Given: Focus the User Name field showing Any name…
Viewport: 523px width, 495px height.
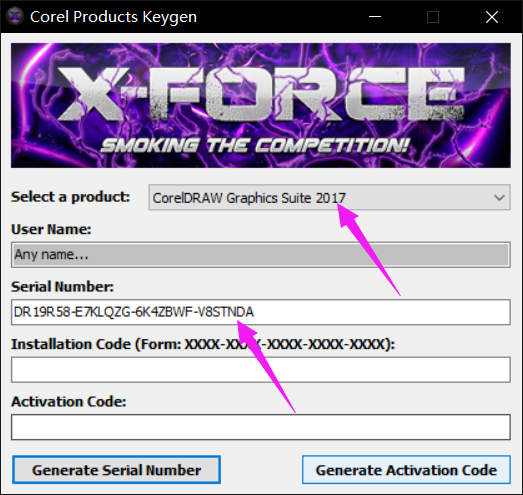Looking at the screenshot, I should [261, 255].
